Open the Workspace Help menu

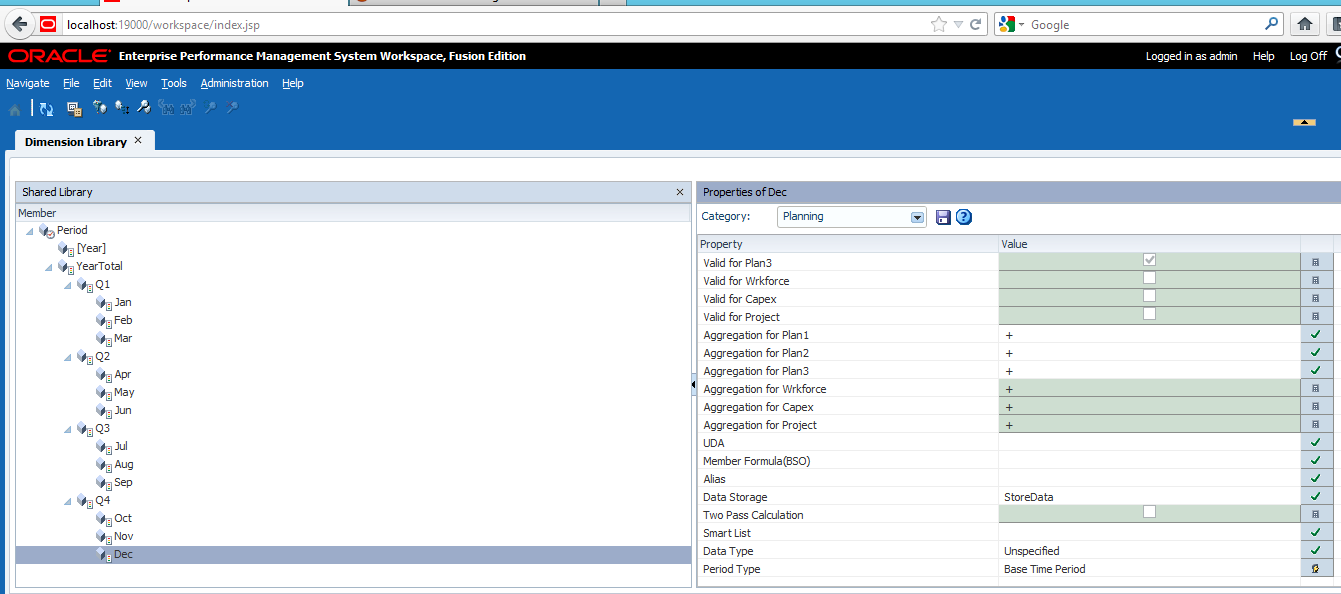292,83
